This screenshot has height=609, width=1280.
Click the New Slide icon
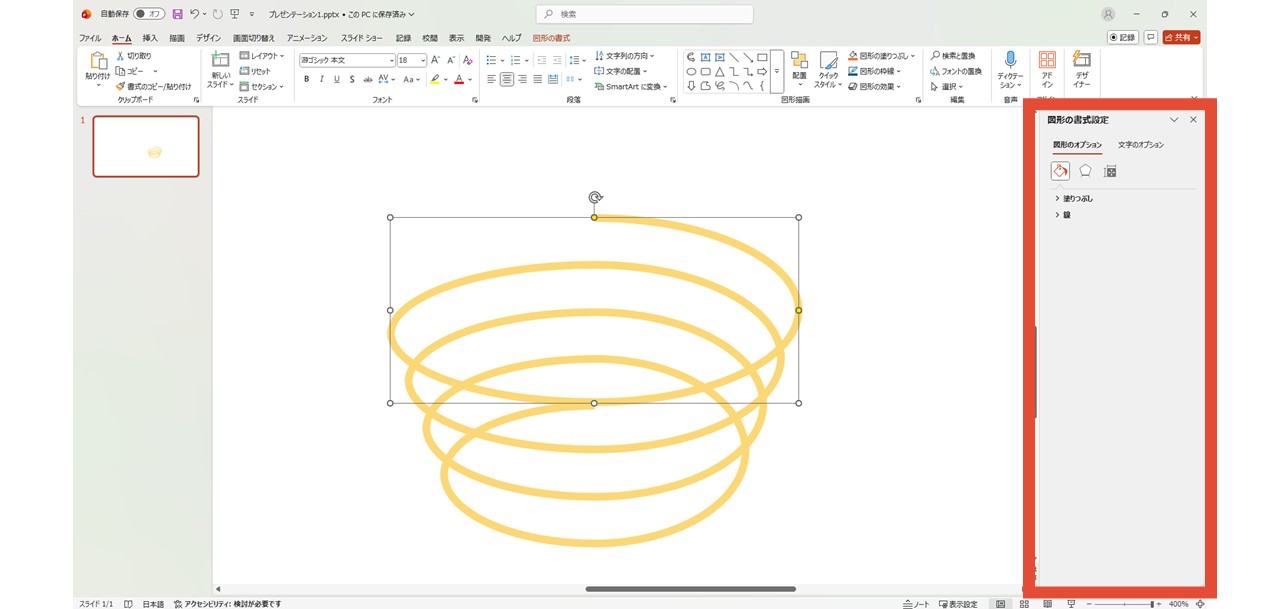pyautogui.click(x=220, y=62)
